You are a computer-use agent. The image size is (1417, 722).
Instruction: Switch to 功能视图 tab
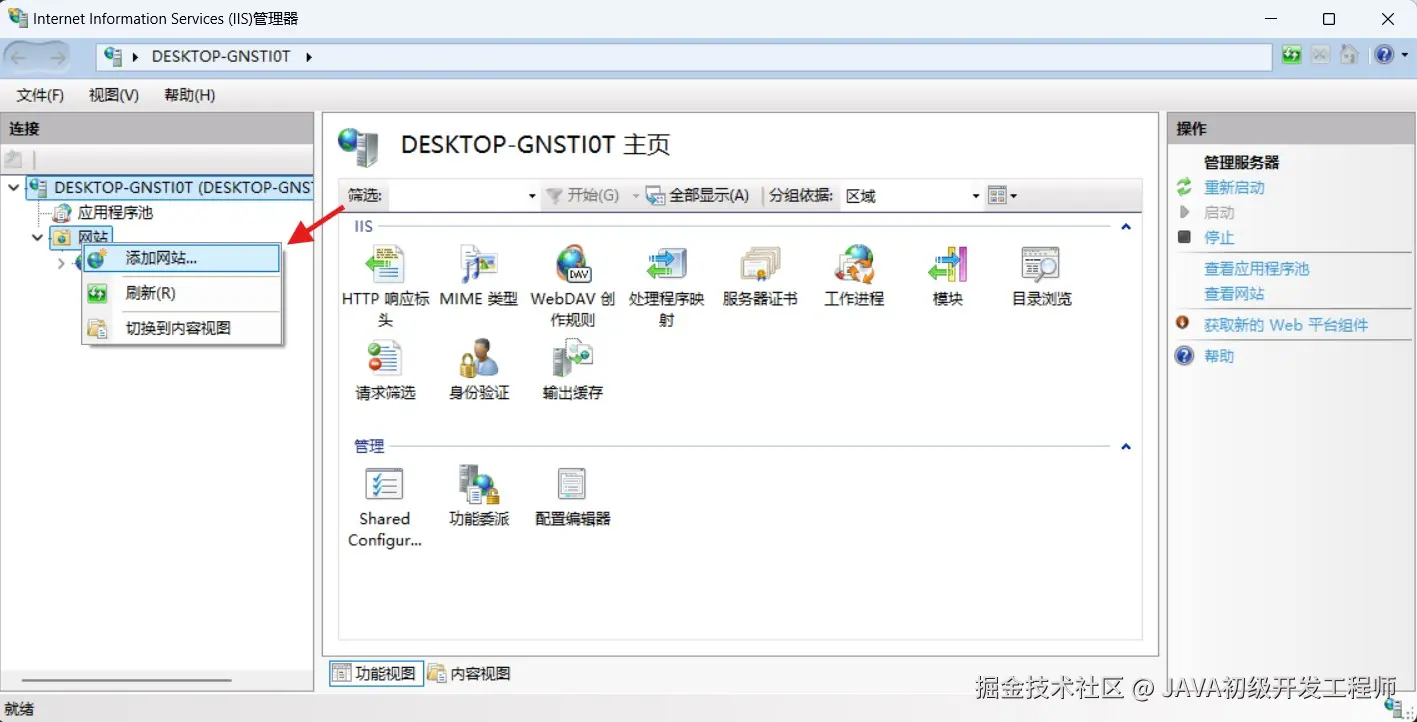click(376, 674)
